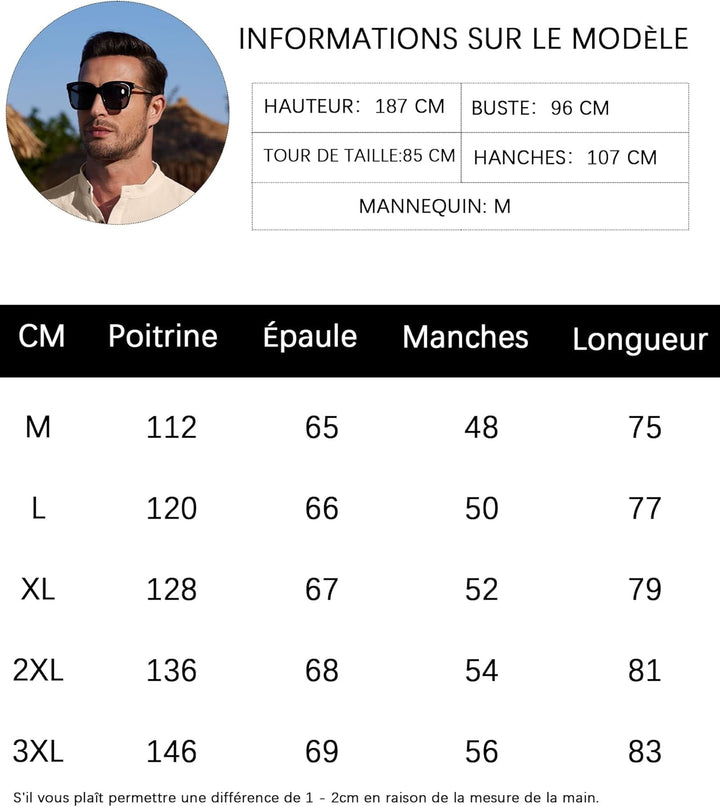Click the CM header cell
Image resolution: width=720 pixels, height=807 pixels.
click(x=42, y=337)
